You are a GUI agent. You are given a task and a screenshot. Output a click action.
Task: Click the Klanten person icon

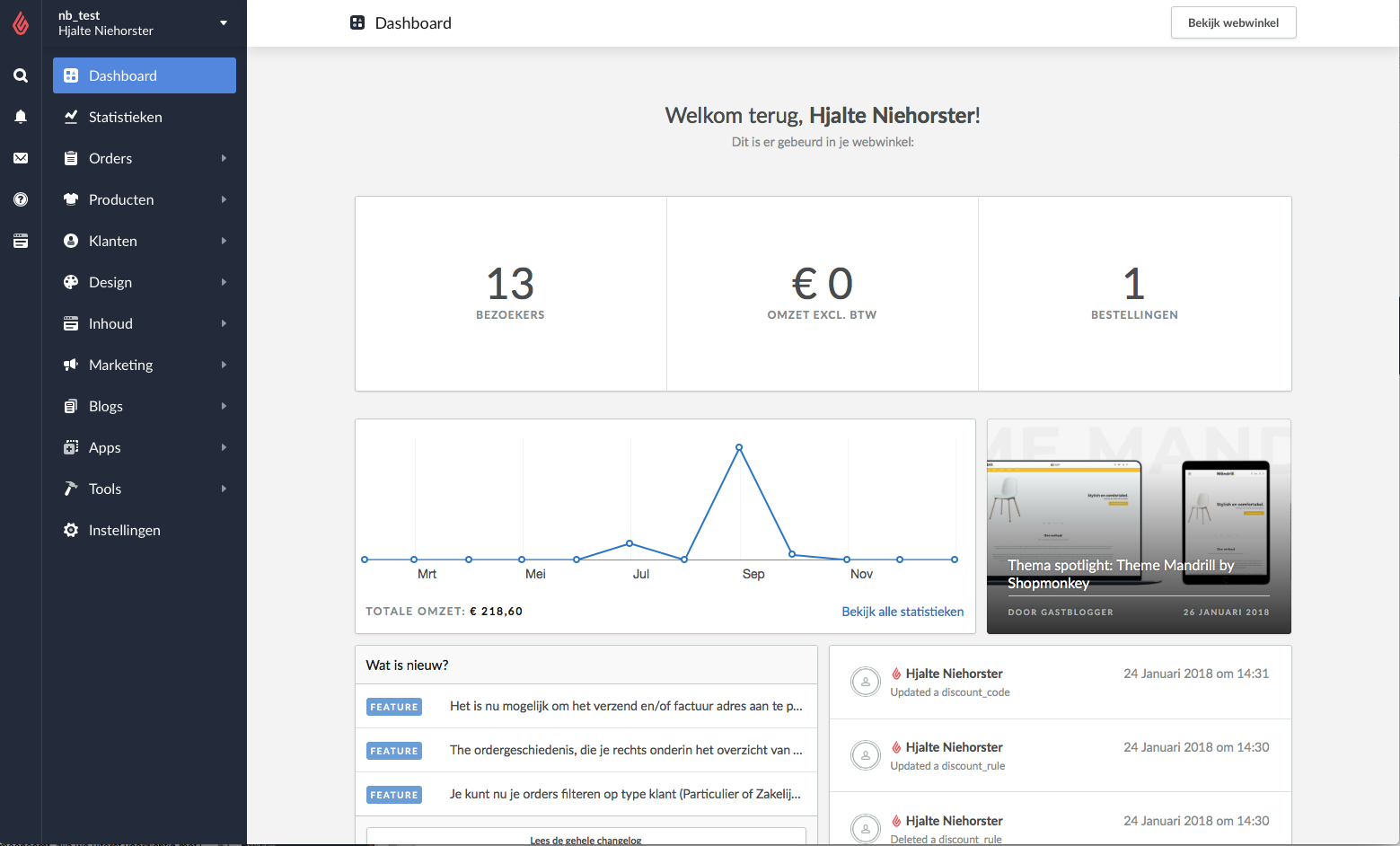pyautogui.click(x=71, y=241)
